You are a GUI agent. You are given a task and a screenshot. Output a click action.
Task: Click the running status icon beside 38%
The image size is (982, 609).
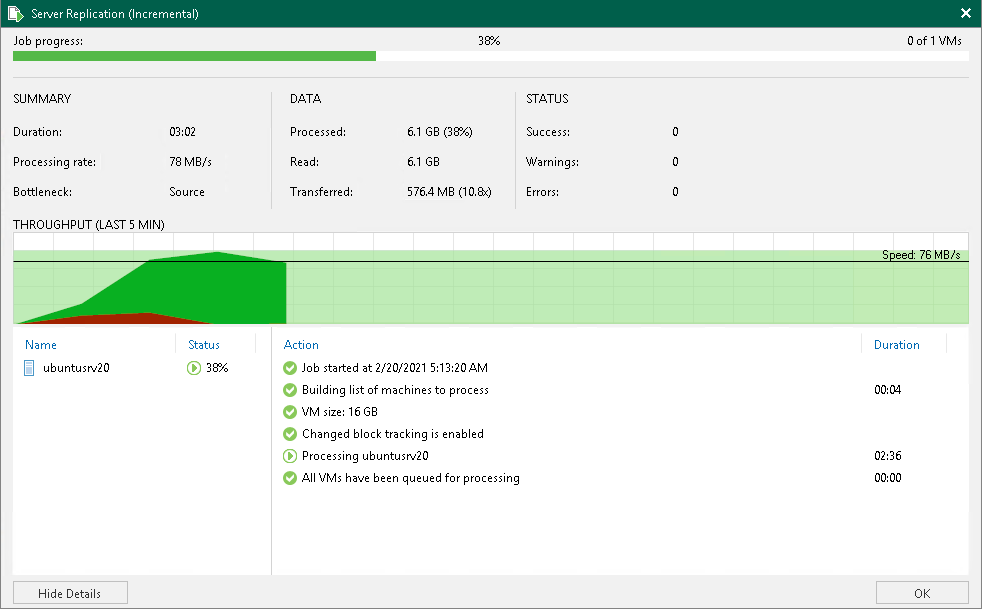tap(194, 368)
